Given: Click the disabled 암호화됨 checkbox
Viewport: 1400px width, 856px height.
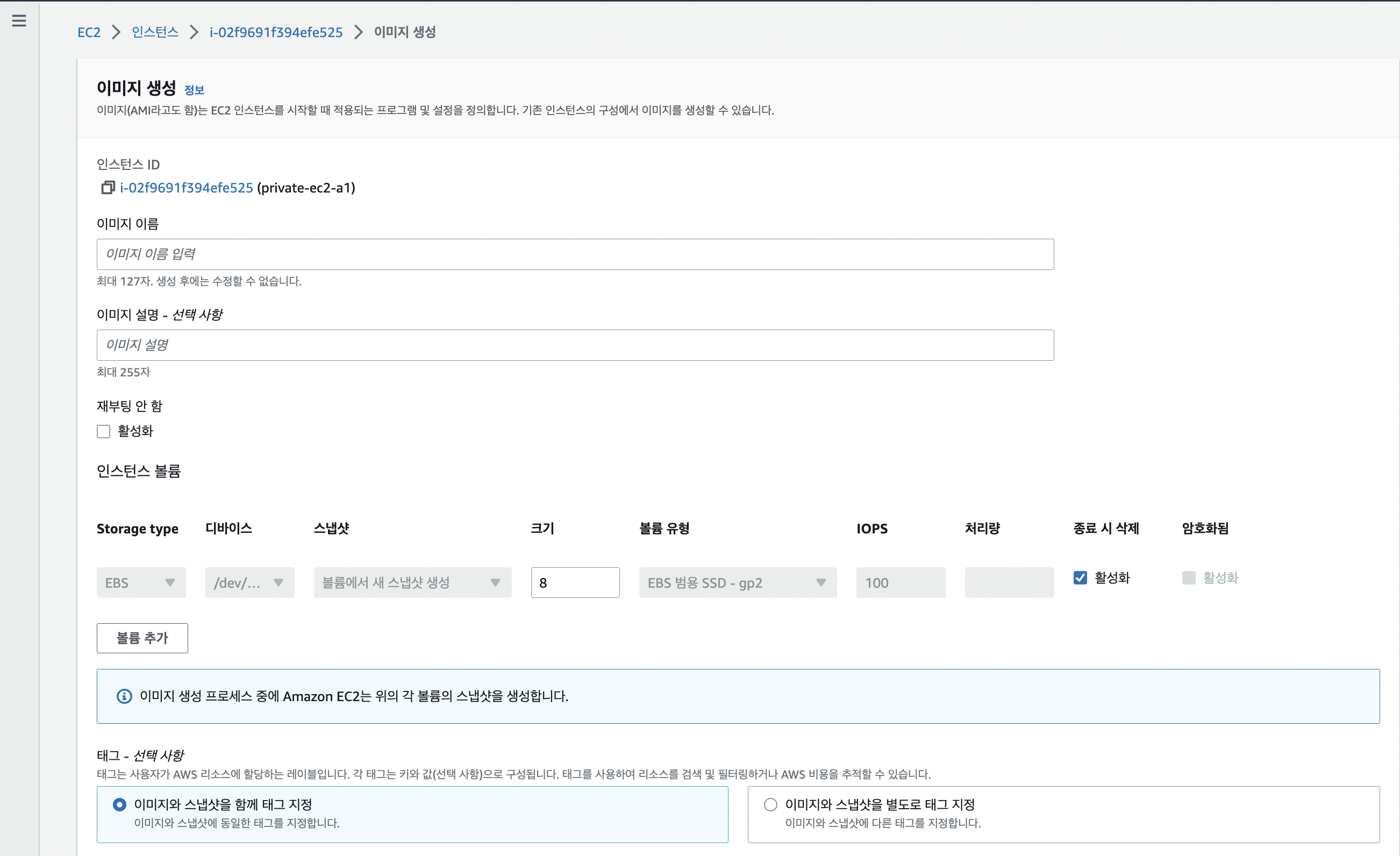Looking at the screenshot, I should point(1189,577).
